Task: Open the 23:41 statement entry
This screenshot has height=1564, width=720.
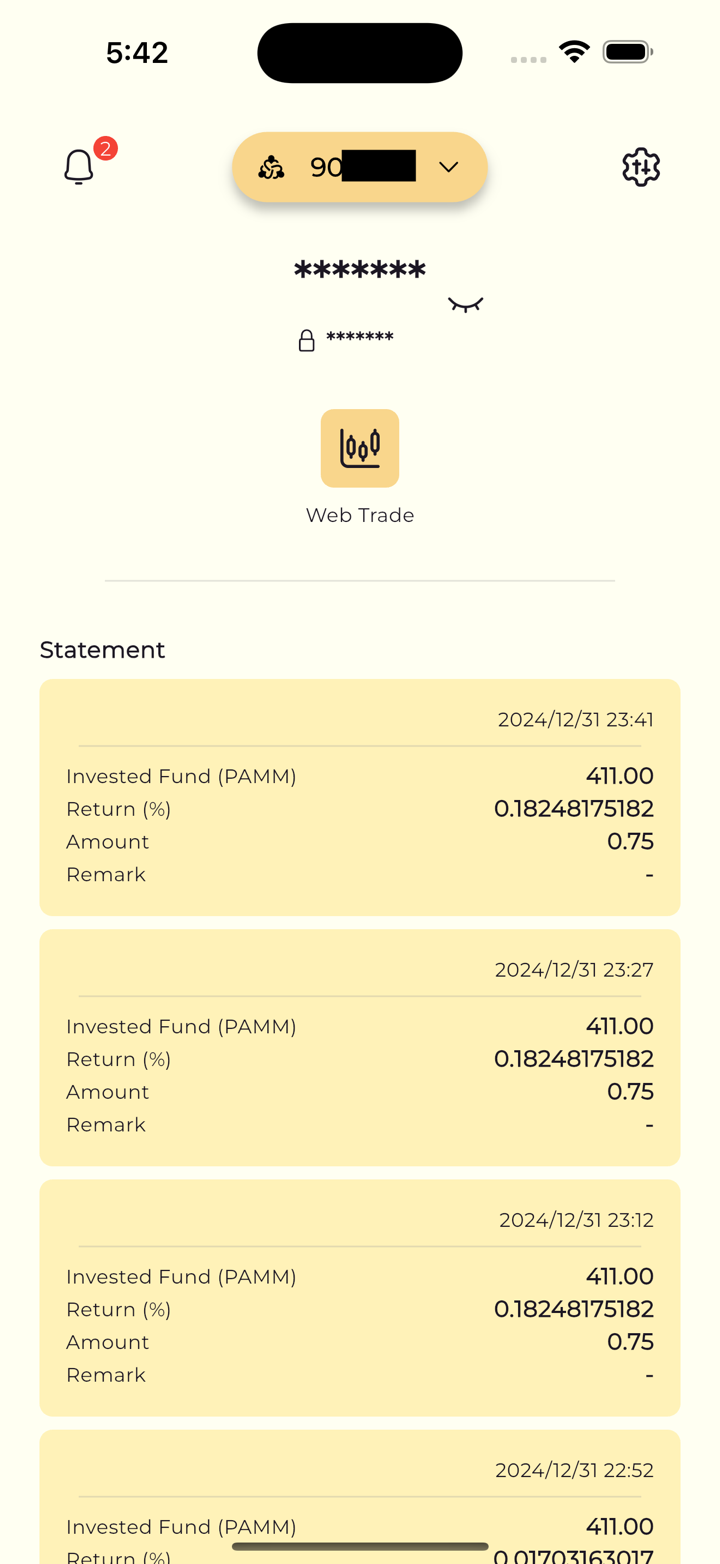Action: point(360,797)
